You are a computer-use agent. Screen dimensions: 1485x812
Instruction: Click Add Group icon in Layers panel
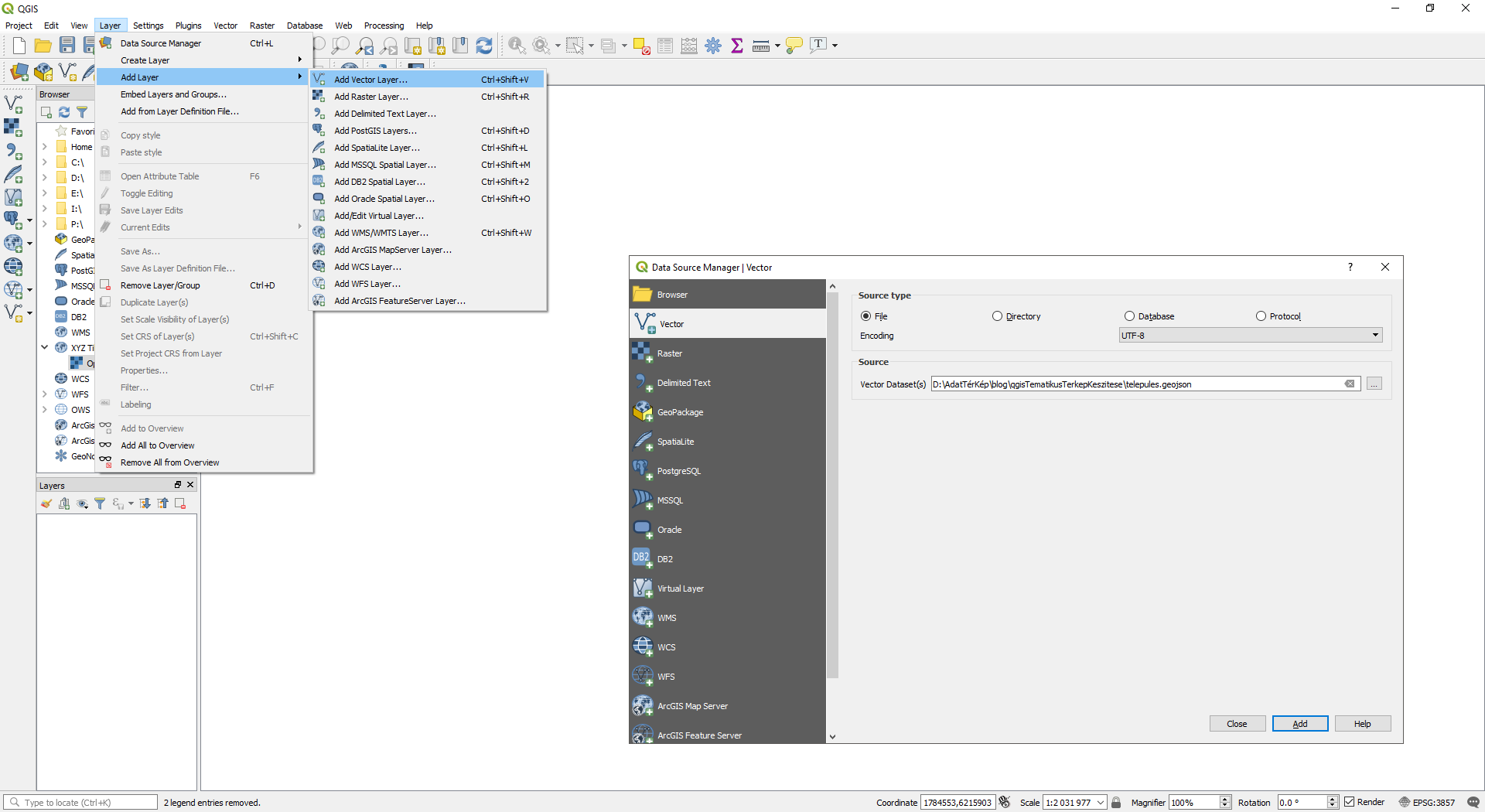64,503
